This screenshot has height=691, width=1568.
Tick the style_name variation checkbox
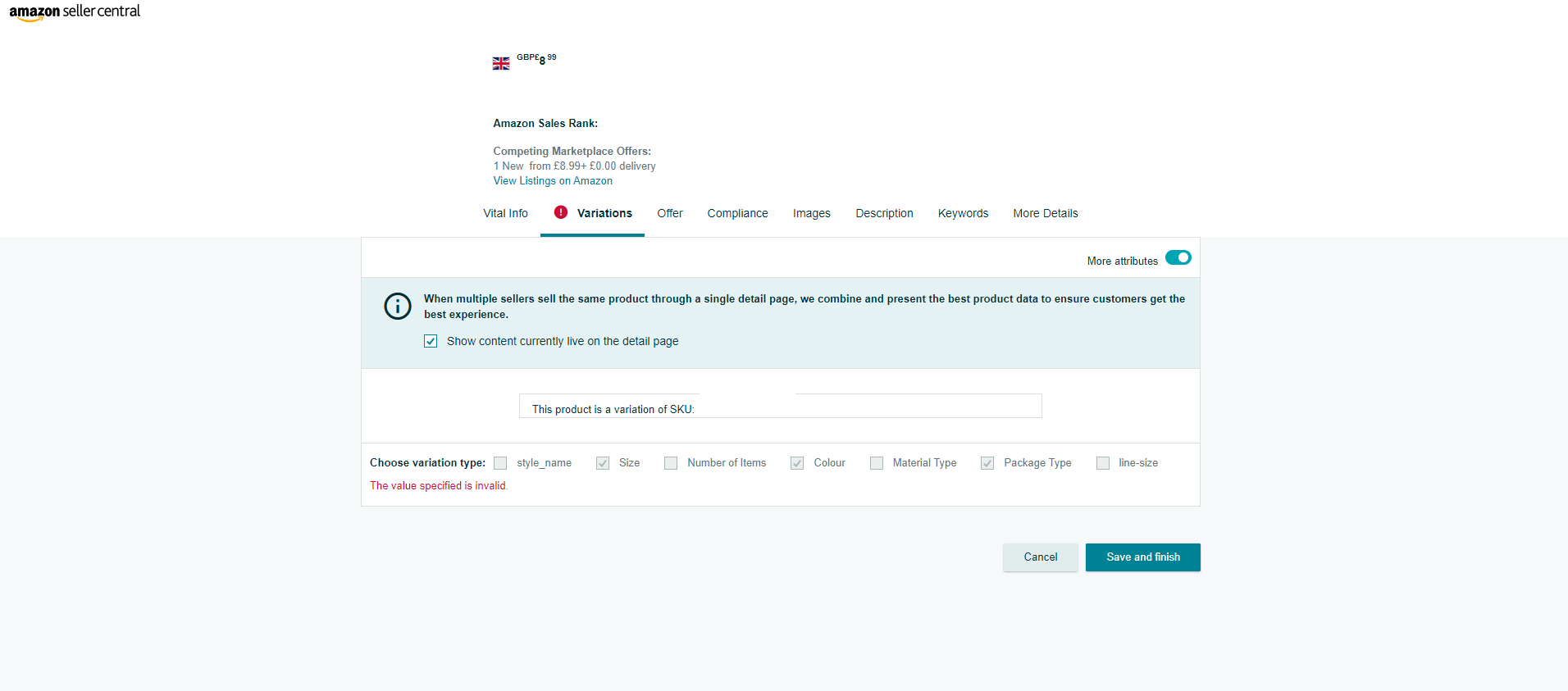pos(500,463)
